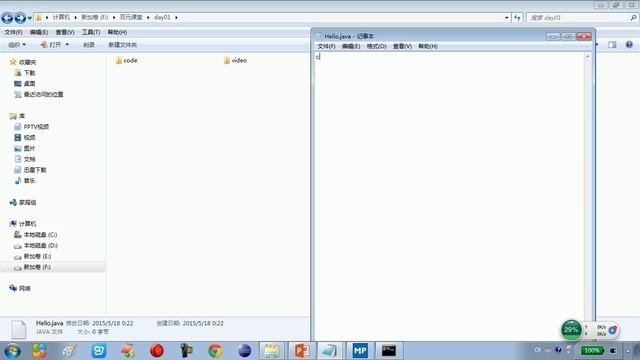This screenshot has height=360, width=640.
Task: Open the 文档 library
Action: [29, 159]
